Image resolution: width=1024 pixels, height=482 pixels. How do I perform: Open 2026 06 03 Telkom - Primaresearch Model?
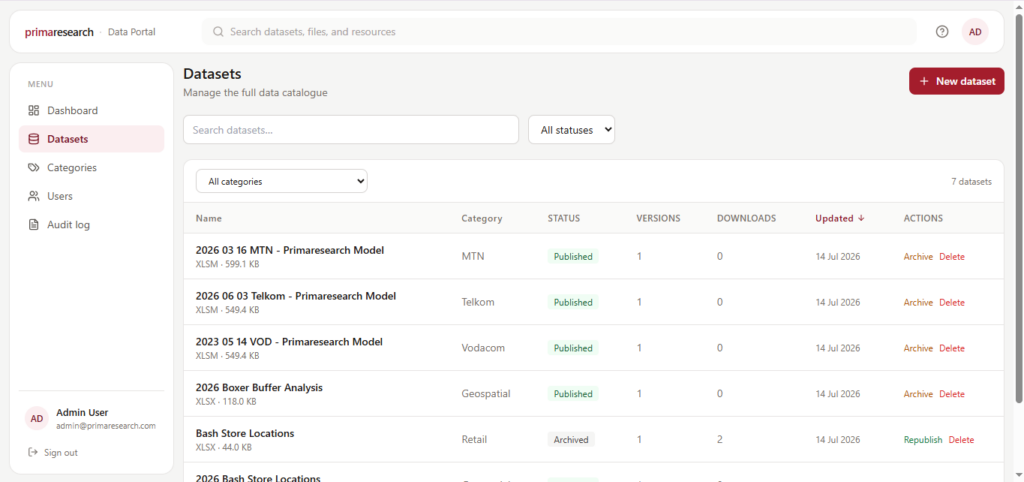coord(296,296)
